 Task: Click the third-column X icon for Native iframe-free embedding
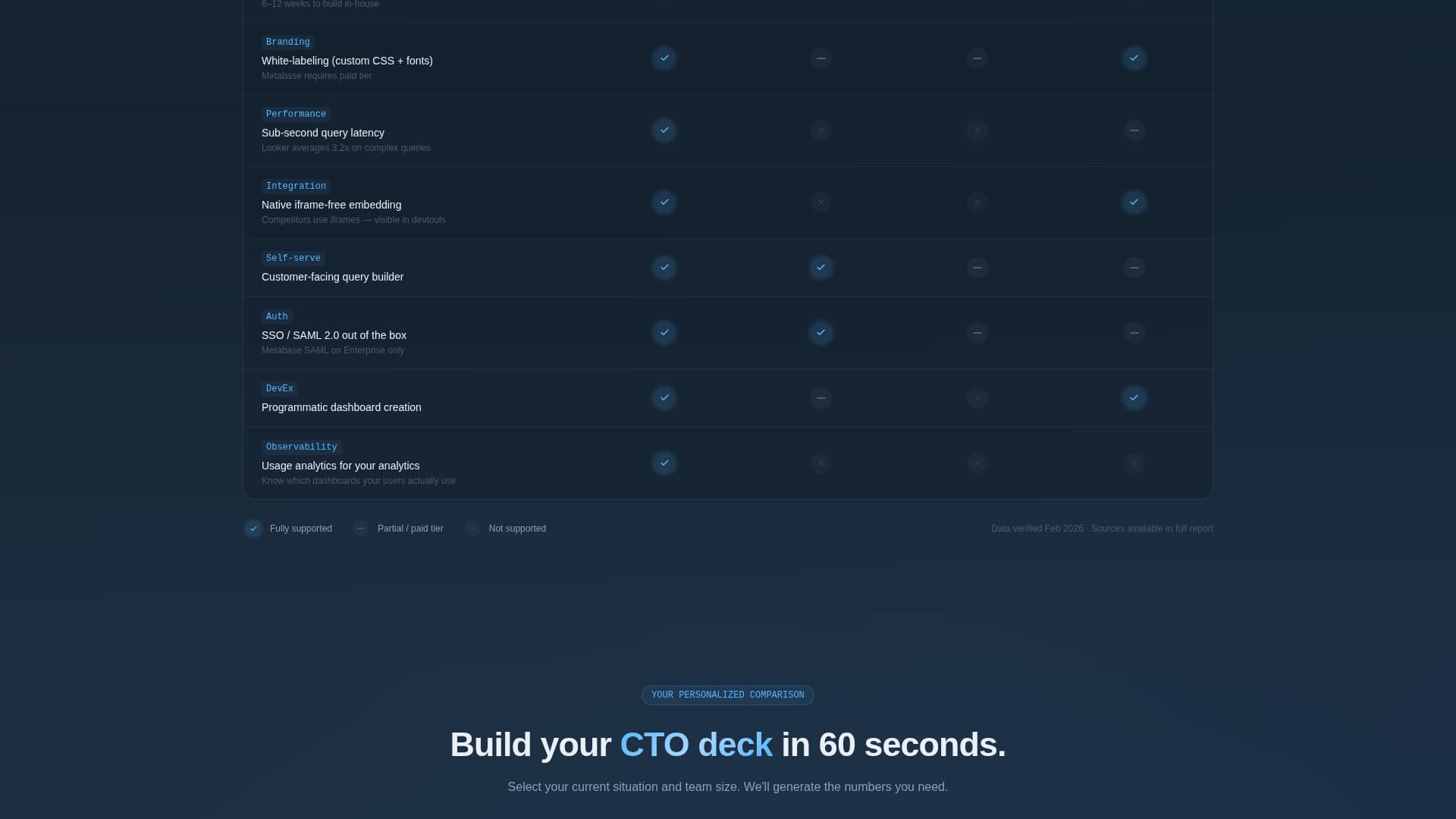977,202
